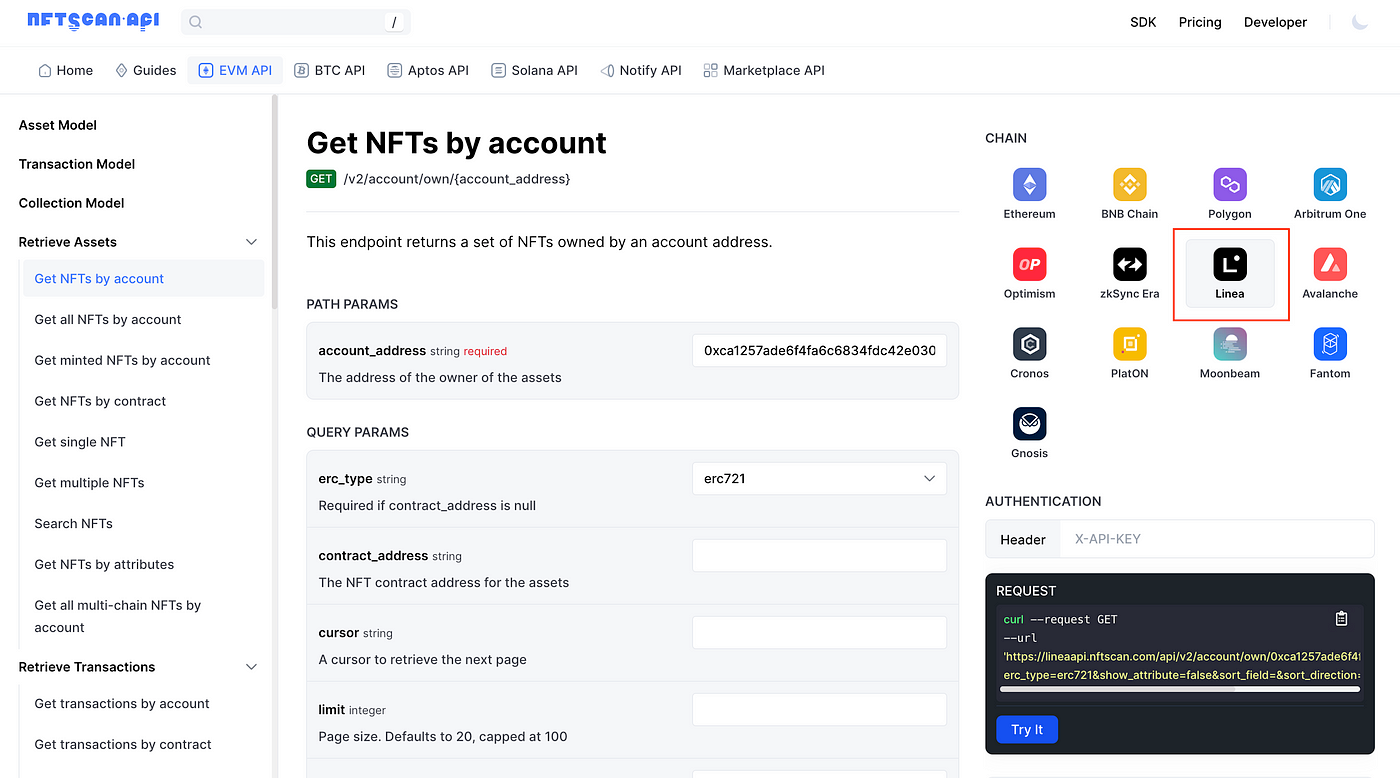Switch to the Solana API tab
Screen dimensions: 1400x778
point(534,70)
